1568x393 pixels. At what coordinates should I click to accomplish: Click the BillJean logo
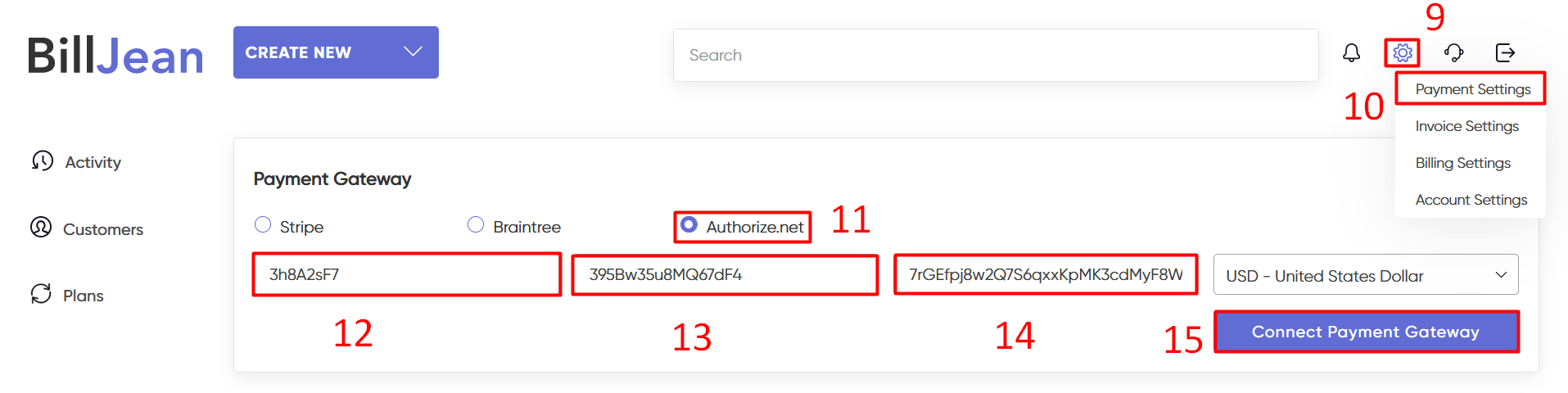pyautogui.click(x=115, y=56)
